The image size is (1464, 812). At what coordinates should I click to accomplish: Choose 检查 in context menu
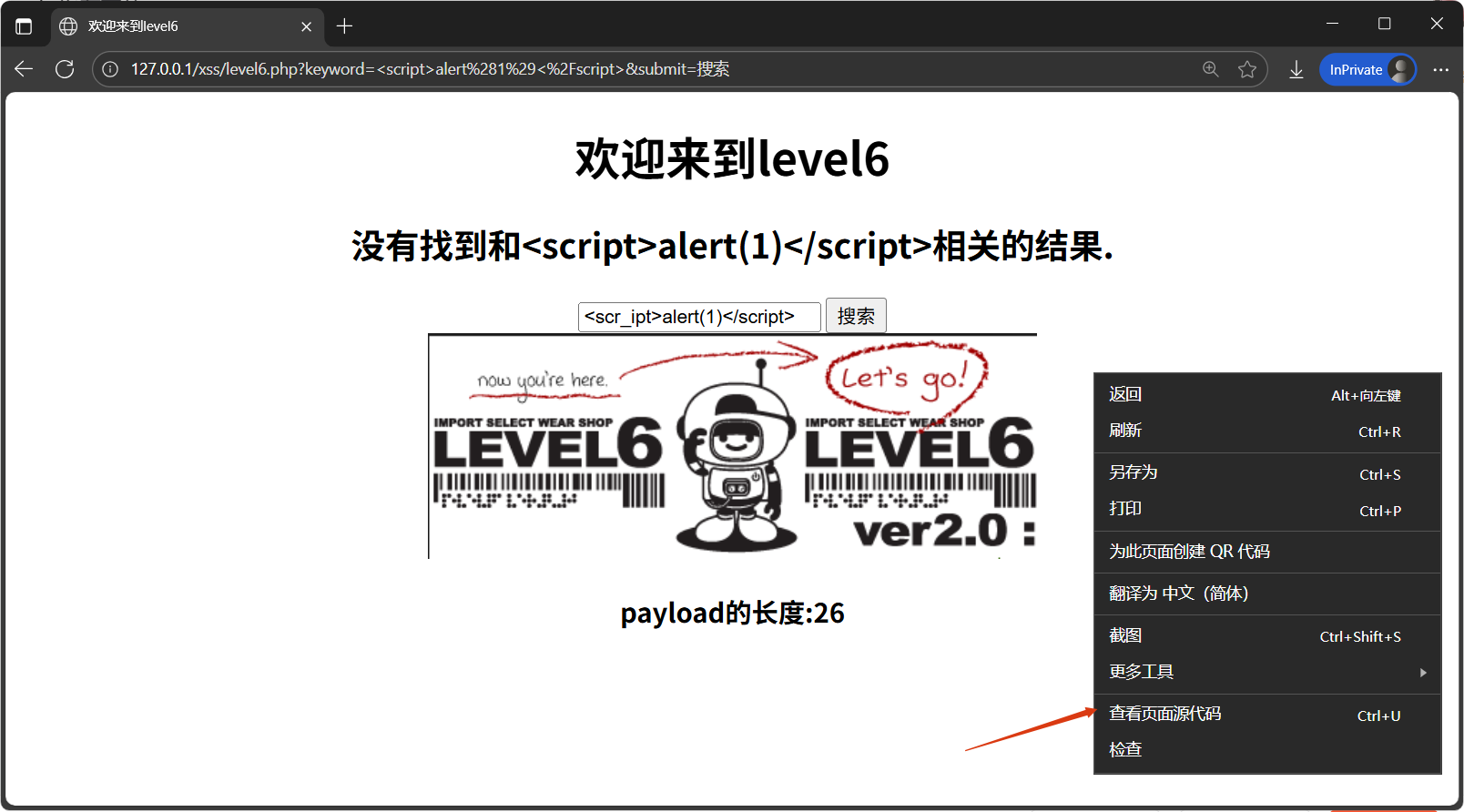1267,750
